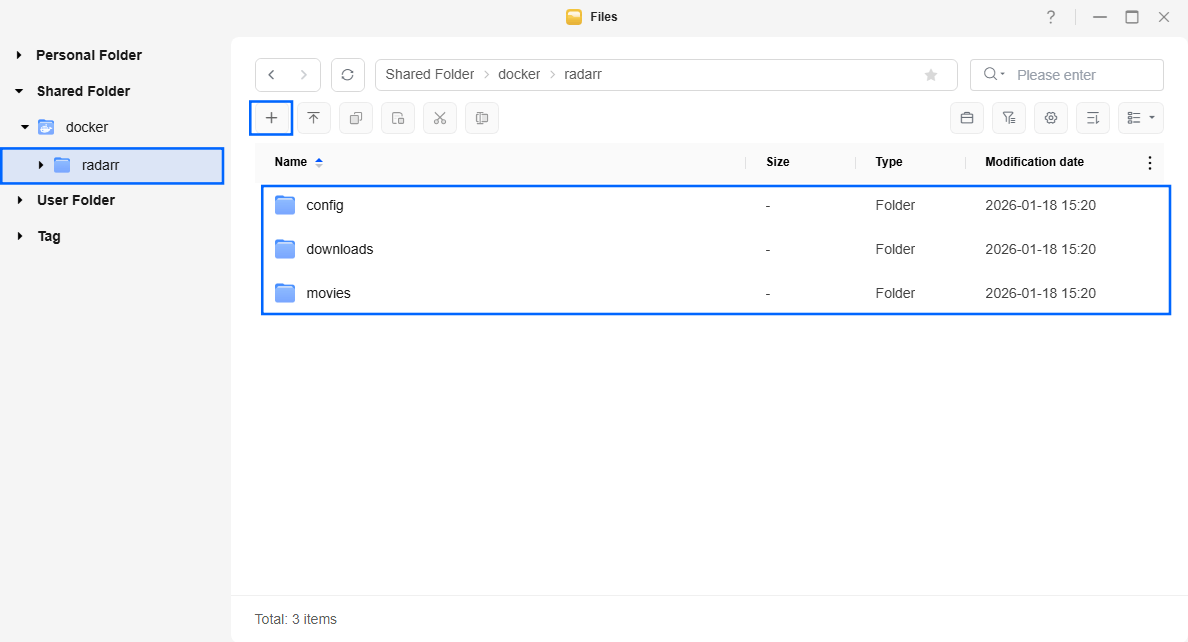Viewport: 1188px width, 642px height.
Task: Collapse the Shared Folder tree node
Action: click(x=19, y=91)
